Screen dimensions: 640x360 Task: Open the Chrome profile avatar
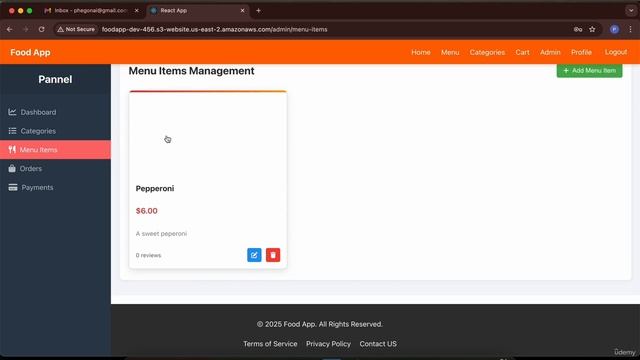[614, 29]
